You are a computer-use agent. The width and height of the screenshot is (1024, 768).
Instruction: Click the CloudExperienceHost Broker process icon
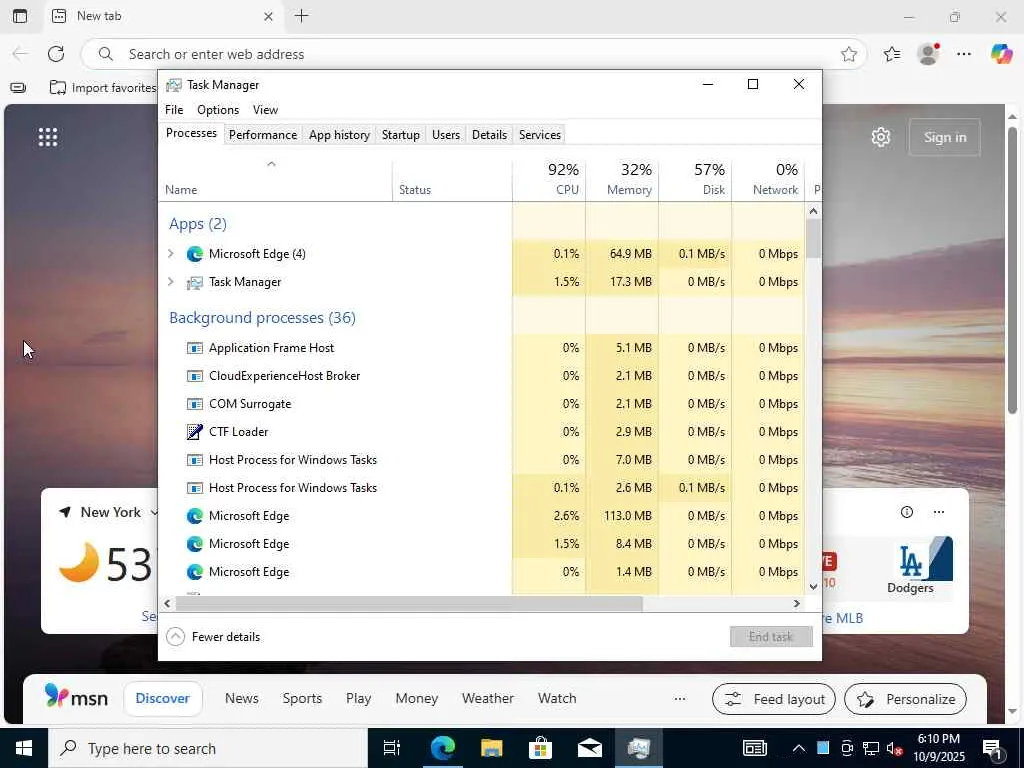click(x=195, y=376)
